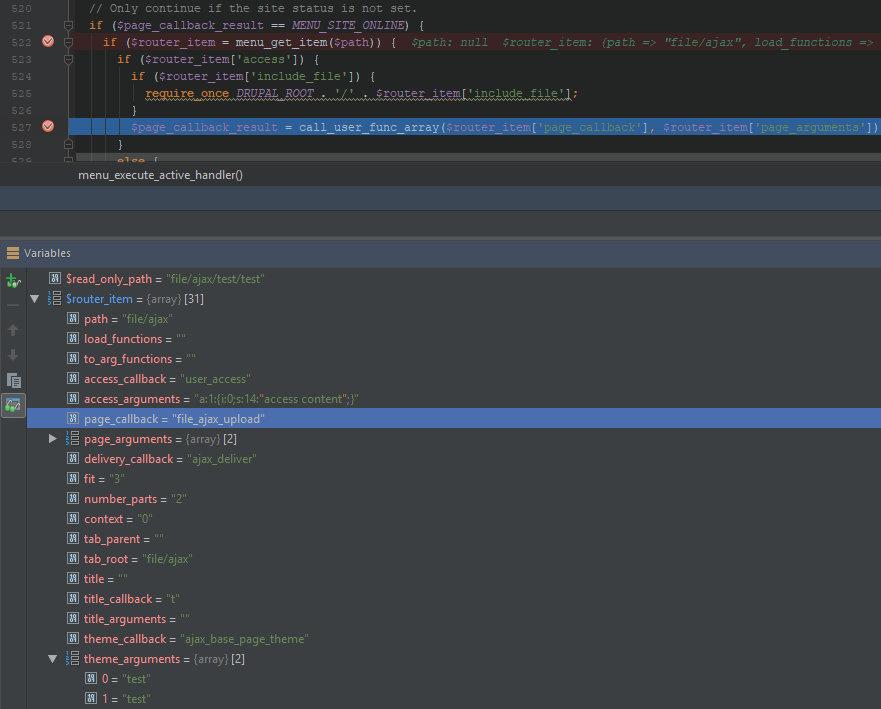Click the move watch up arrow
Screen dimensions: 881x709
click(13, 329)
